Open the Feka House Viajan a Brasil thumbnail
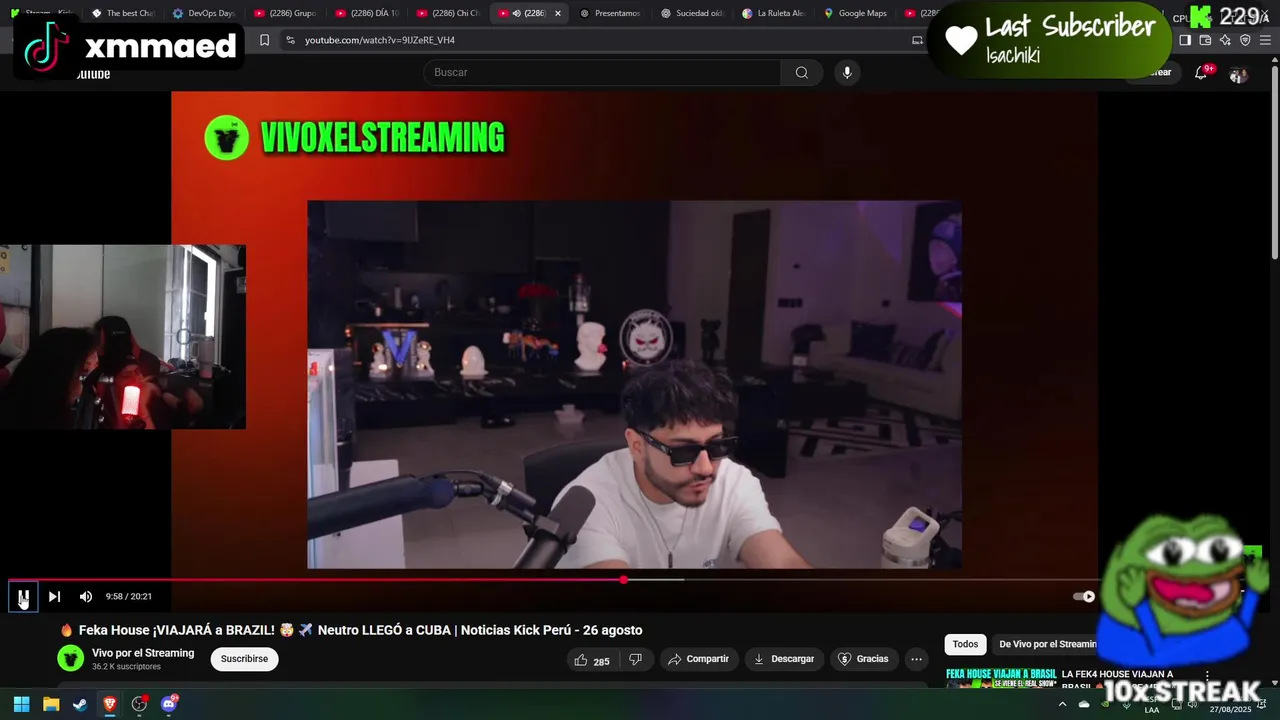The image size is (1280, 720). (1001, 679)
